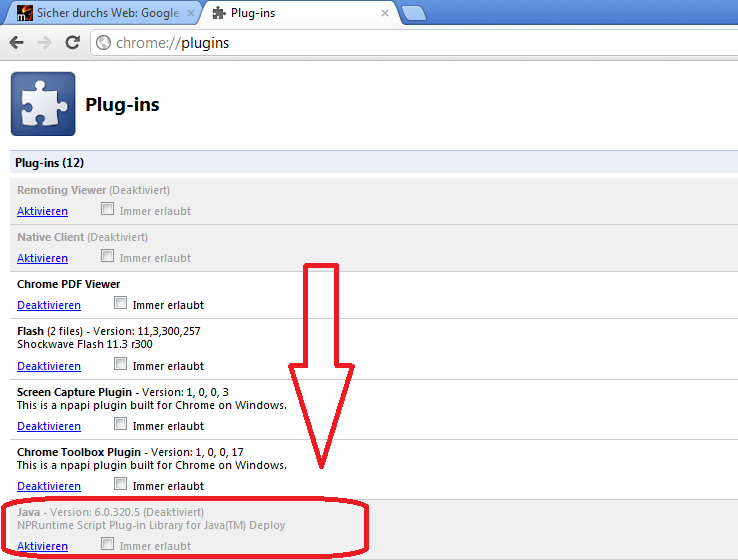Click the Screen Capture Plugin version line
738x560 pixels.
tap(123, 392)
